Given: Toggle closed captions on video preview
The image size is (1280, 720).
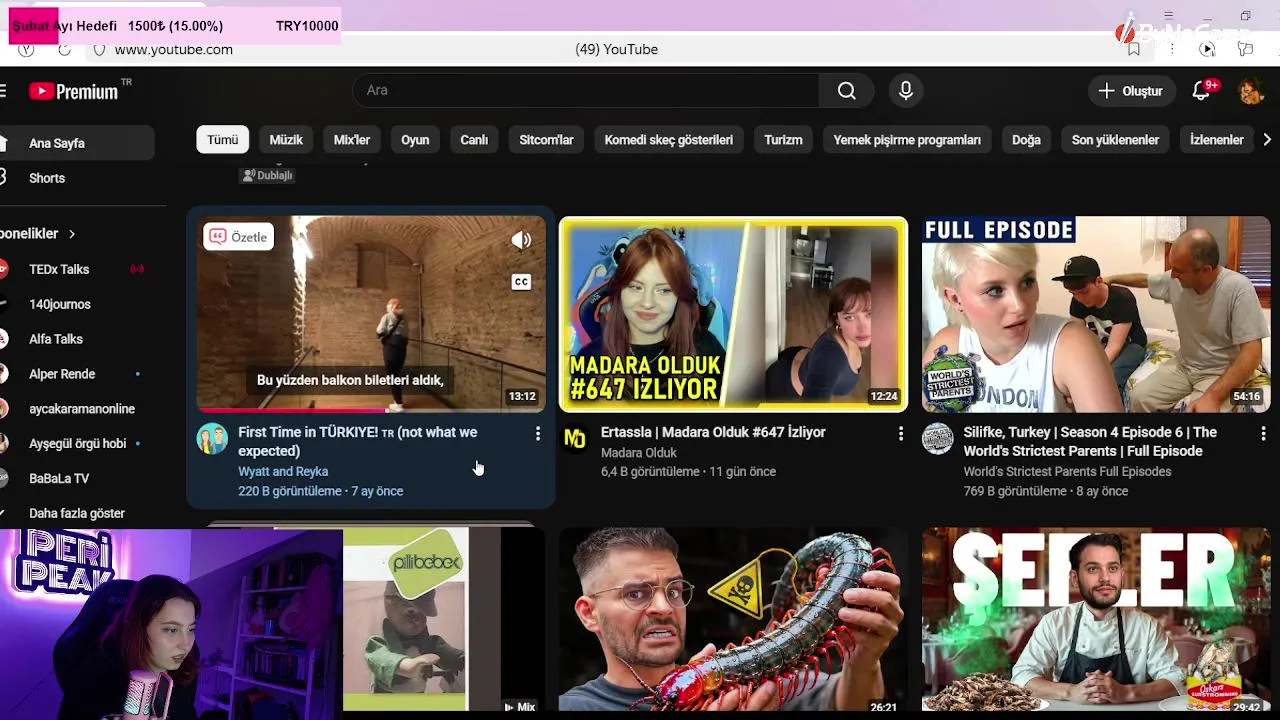Looking at the screenshot, I should point(521,282).
